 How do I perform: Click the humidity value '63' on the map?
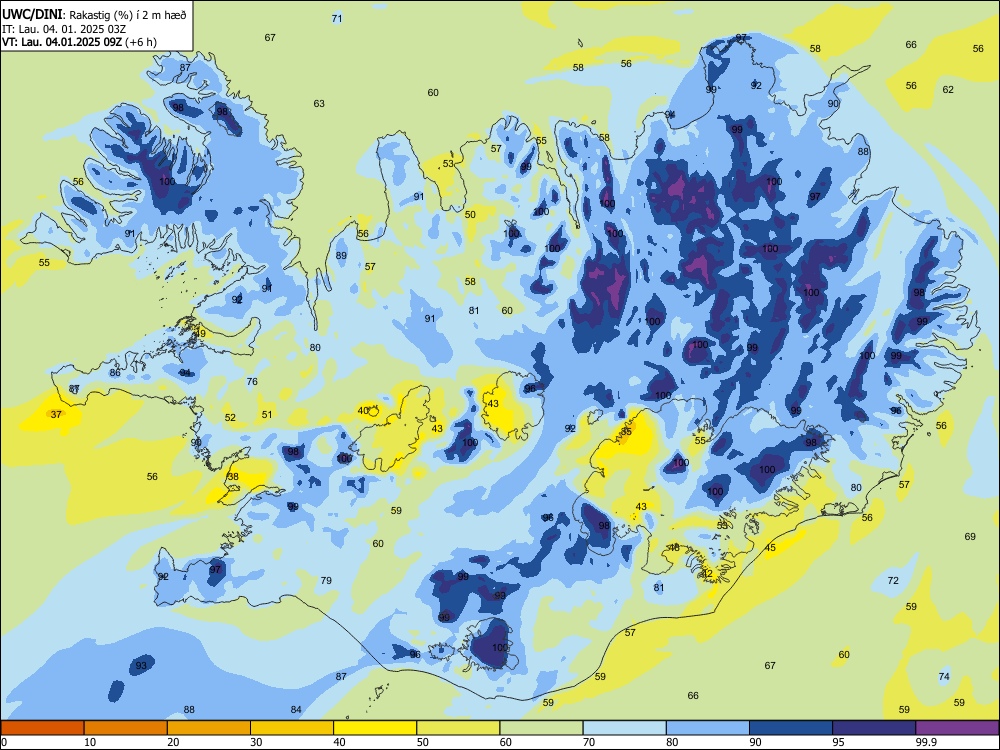tap(319, 103)
